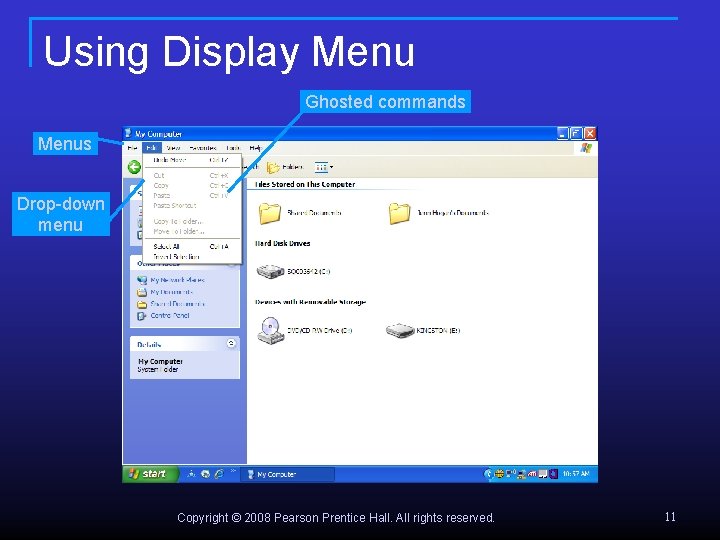Click the ghosted Copy To Folder command
Screen dimensions: 720x540
pos(192,221)
